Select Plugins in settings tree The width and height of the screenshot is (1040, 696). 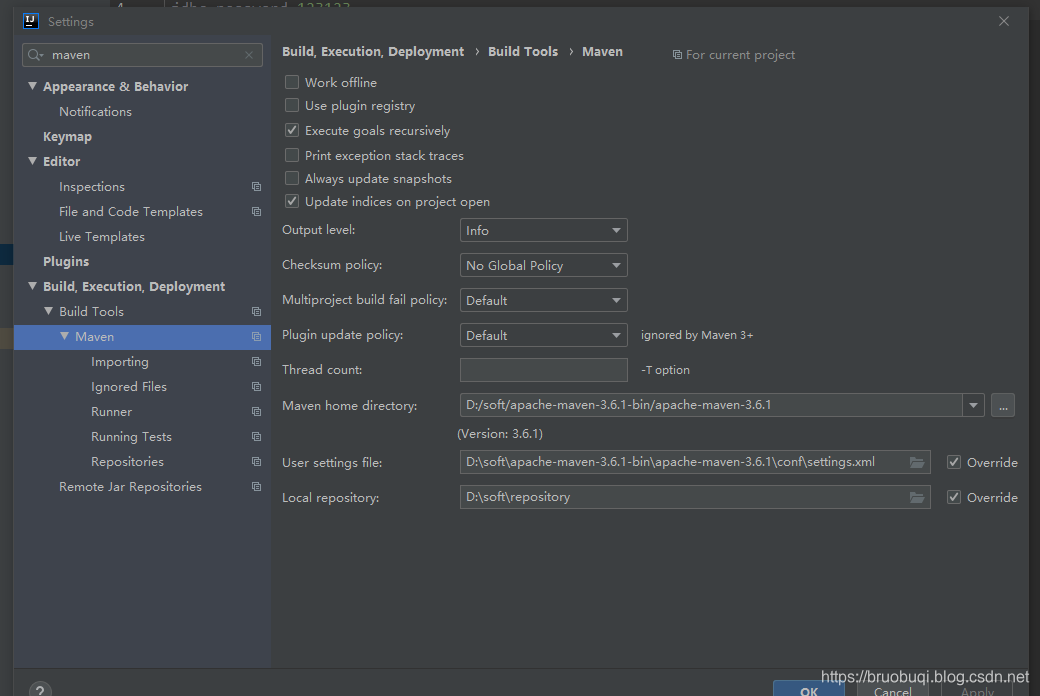pos(66,261)
